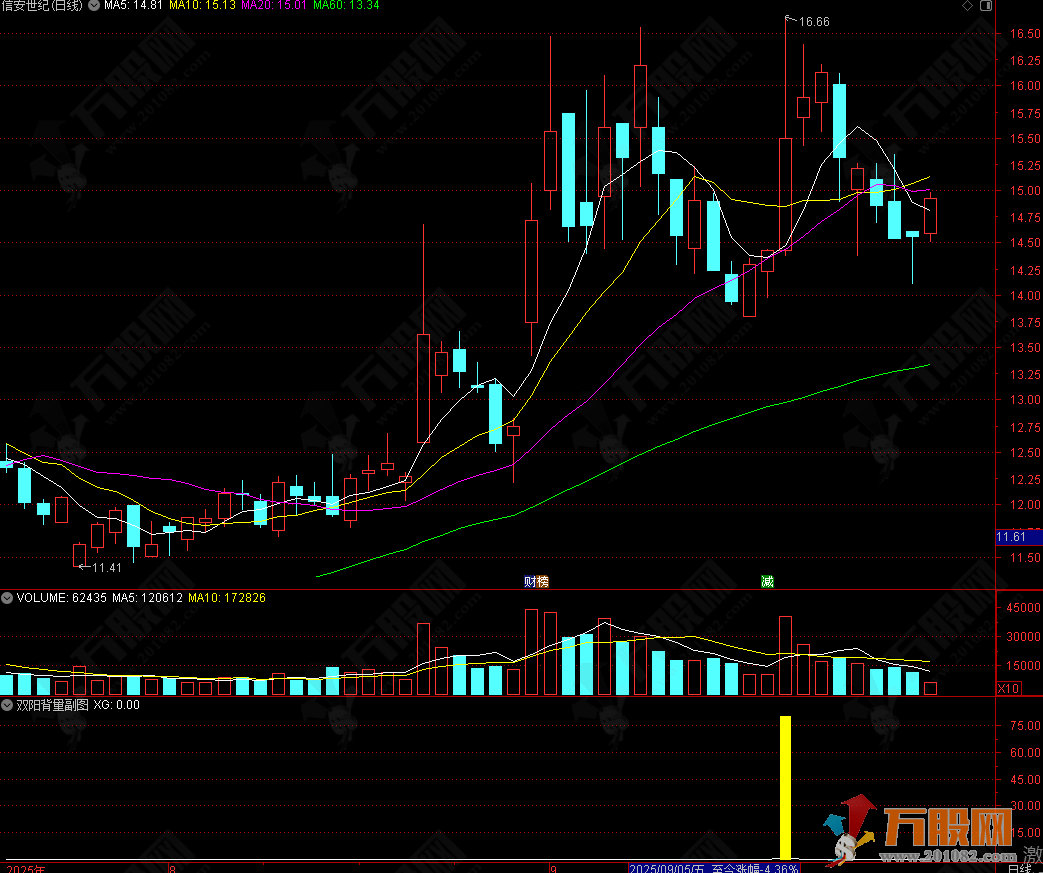Viewport: 1043px width, 873px height.
Task: Switch period via 日线 label at bottom right
Action: (x=1019, y=868)
